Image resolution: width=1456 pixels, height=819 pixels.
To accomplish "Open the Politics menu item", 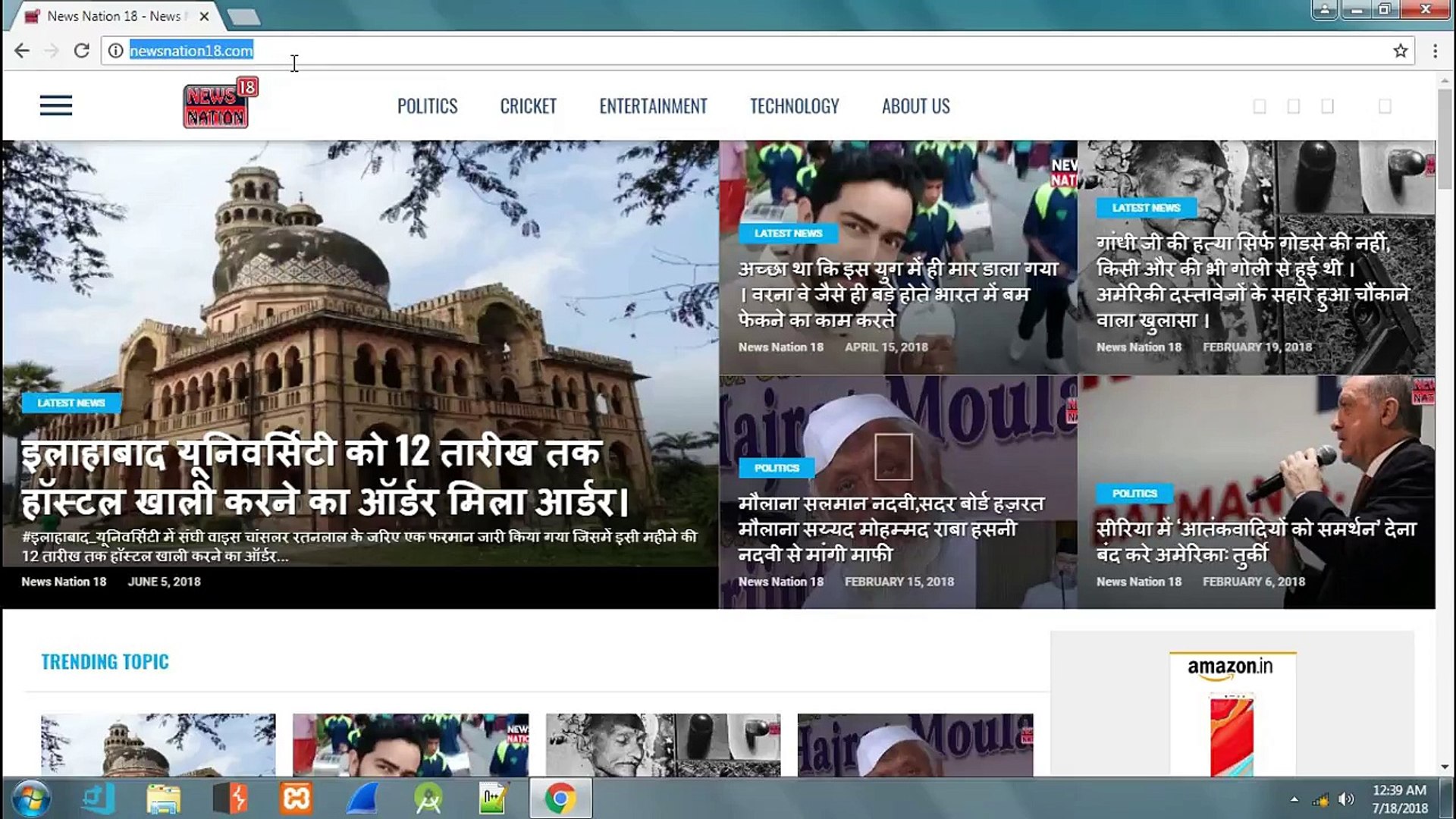I will (427, 106).
